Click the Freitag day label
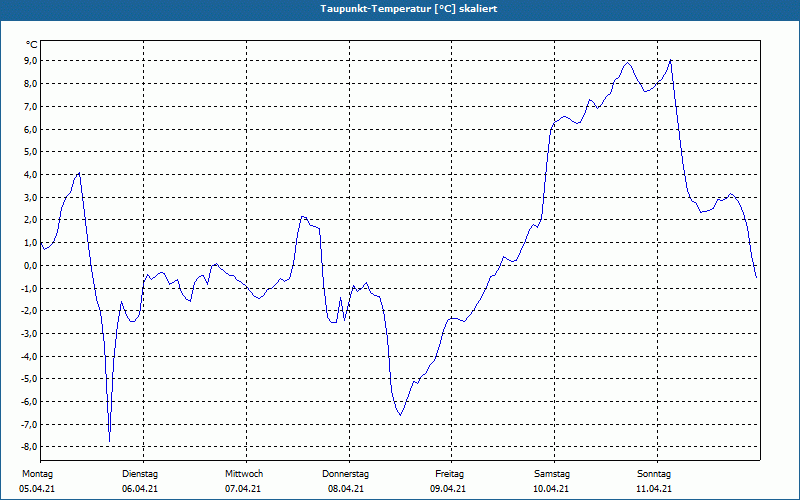This screenshot has height=500, width=800. [x=449, y=474]
